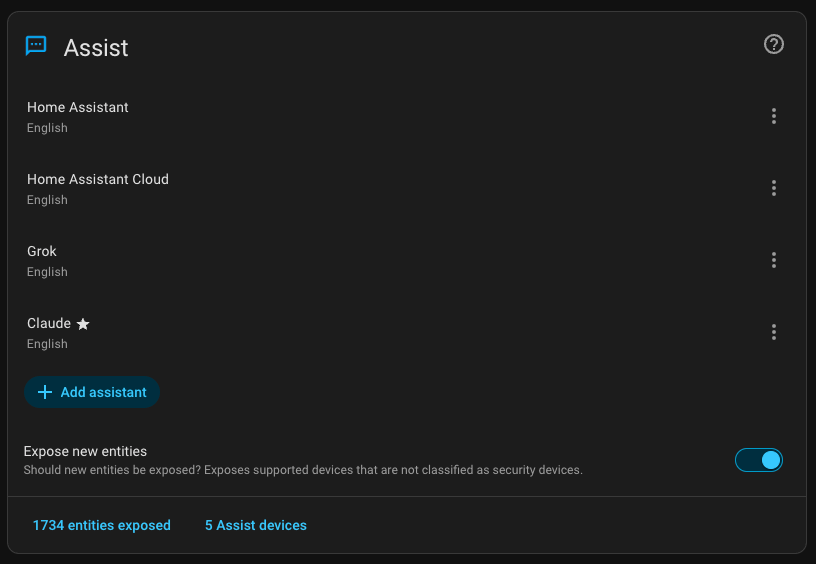Select the Claude assistant name
This screenshot has height=564, width=816.
tap(49, 323)
